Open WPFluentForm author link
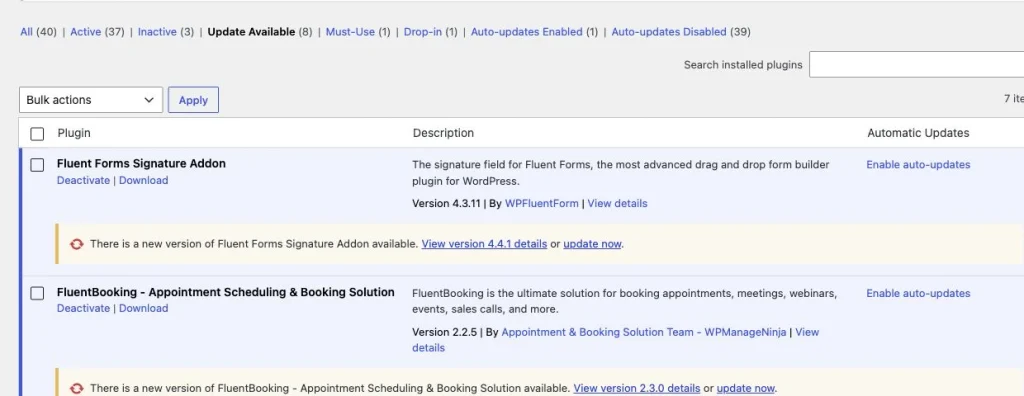 click(x=541, y=203)
